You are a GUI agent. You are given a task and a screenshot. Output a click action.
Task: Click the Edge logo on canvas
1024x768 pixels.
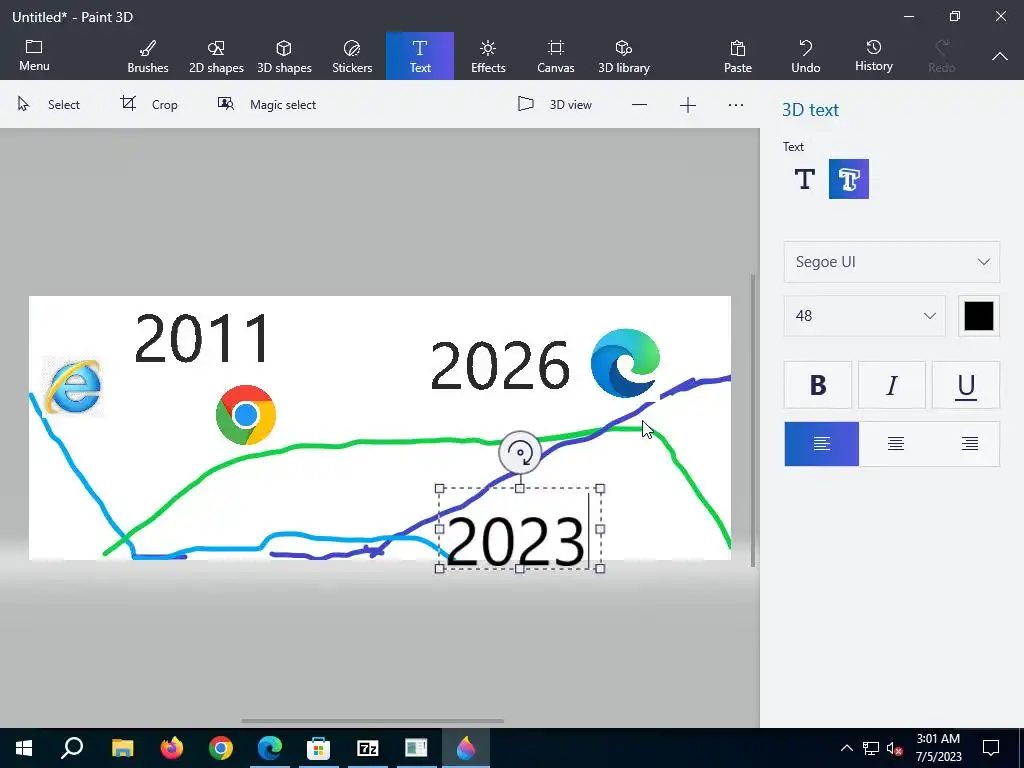625,363
